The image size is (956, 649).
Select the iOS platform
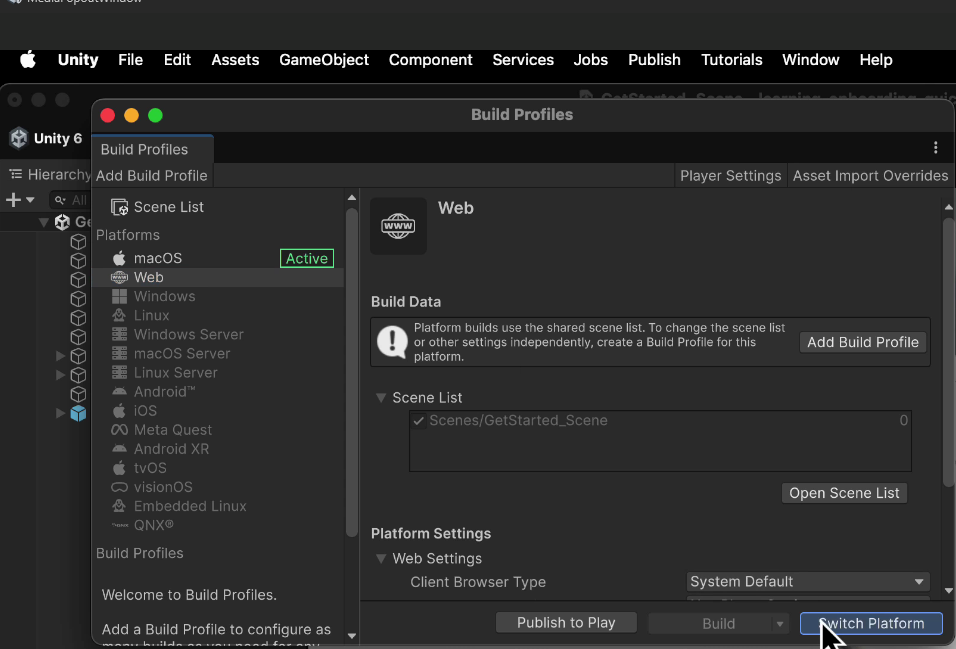(218, 411)
